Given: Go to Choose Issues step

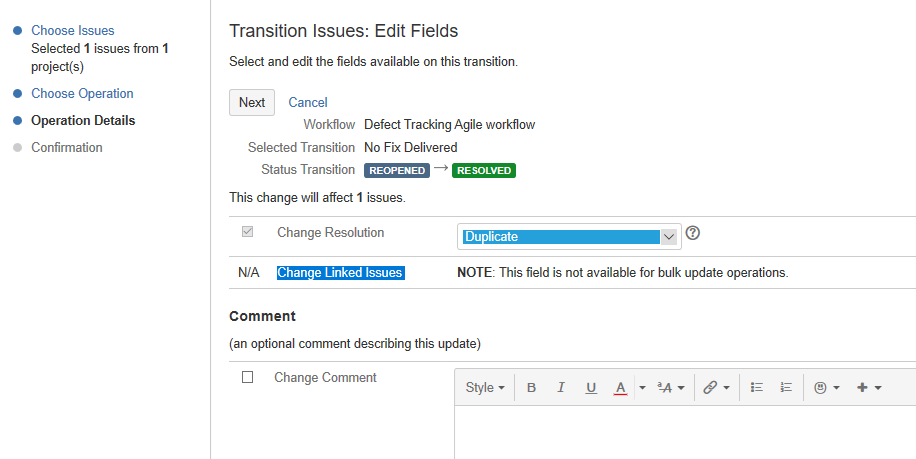Looking at the screenshot, I should [72, 30].
